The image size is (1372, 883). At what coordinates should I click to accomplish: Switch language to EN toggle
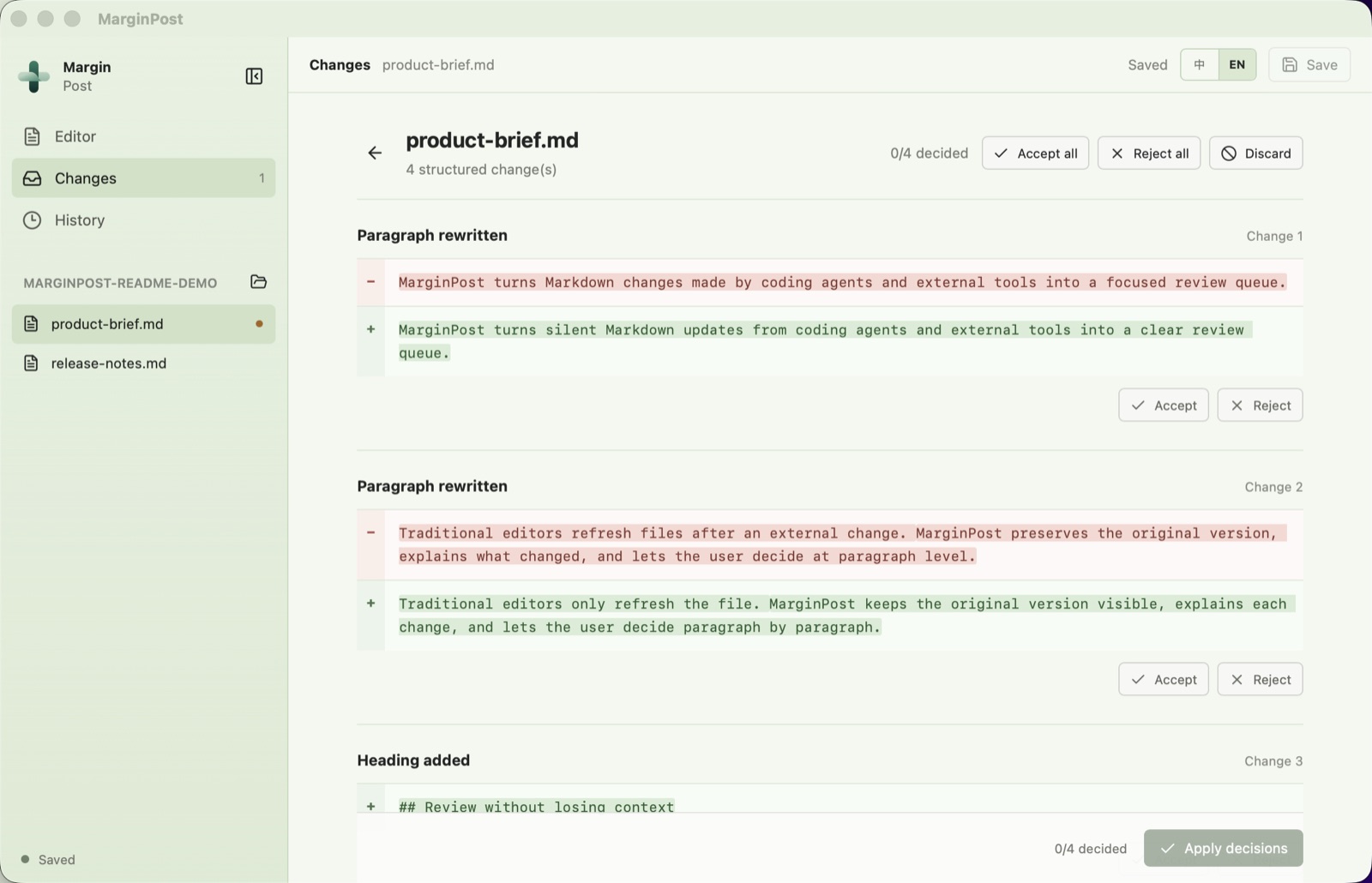coord(1237,64)
